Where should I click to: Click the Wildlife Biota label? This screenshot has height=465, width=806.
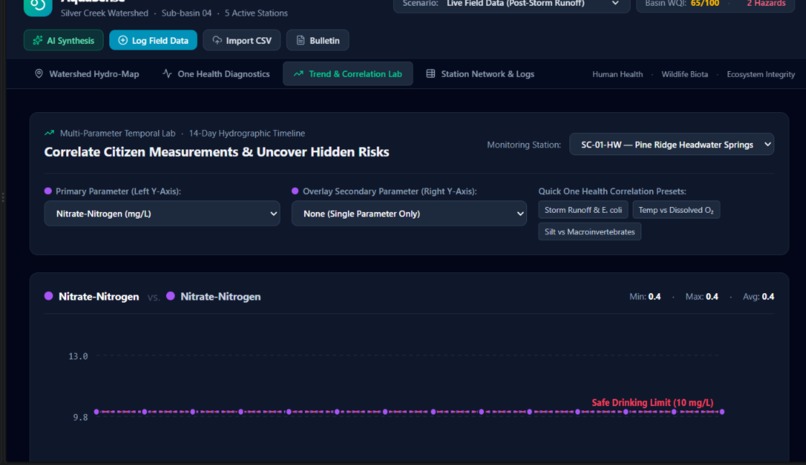click(685, 74)
